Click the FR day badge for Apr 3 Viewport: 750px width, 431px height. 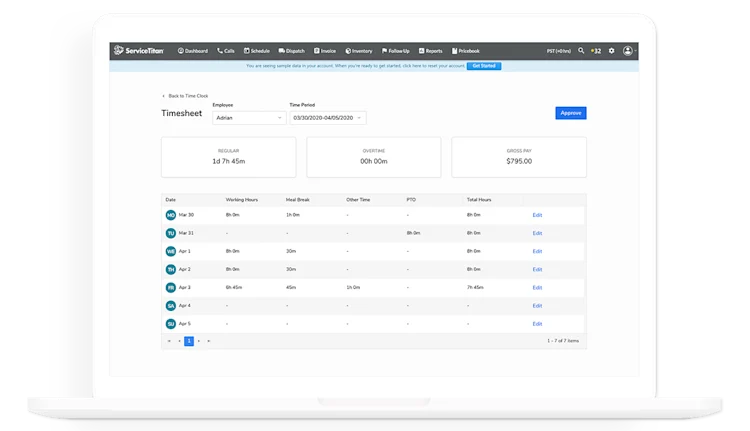[x=171, y=287]
